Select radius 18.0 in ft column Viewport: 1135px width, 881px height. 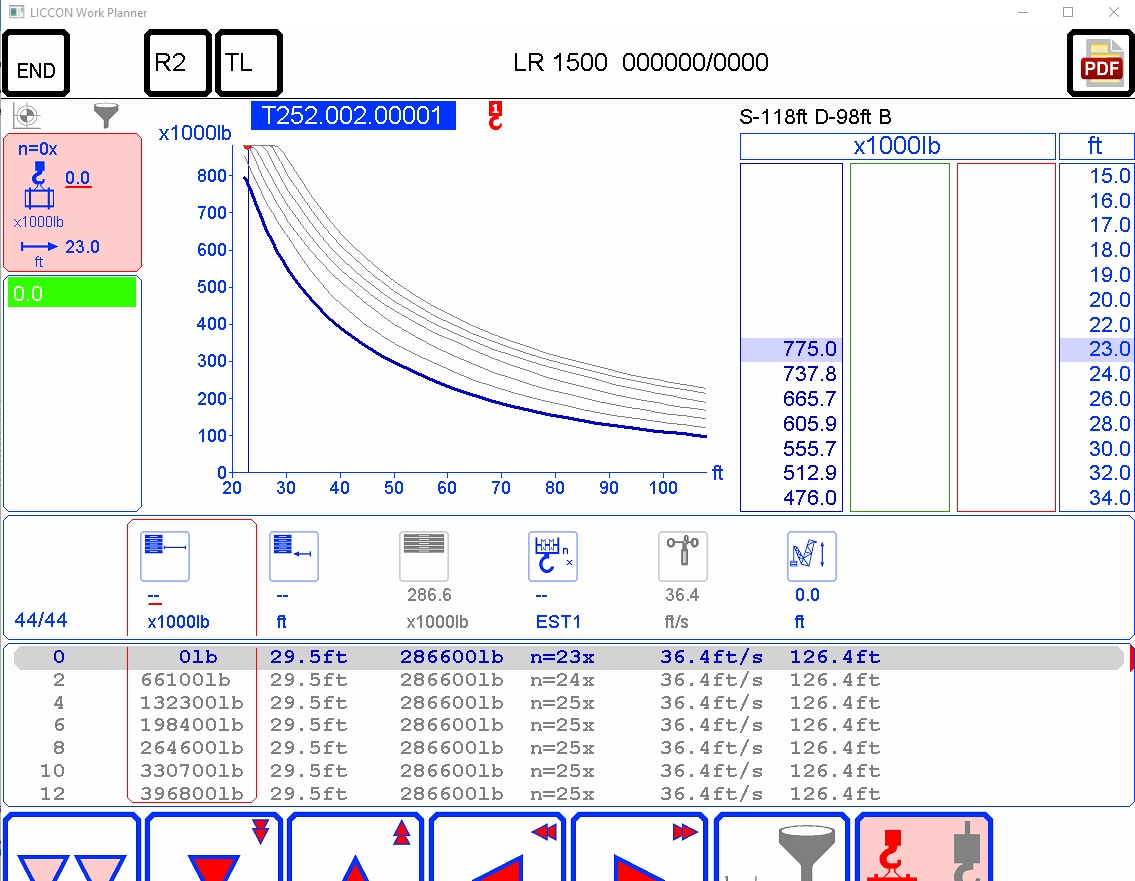click(x=1110, y=250)
